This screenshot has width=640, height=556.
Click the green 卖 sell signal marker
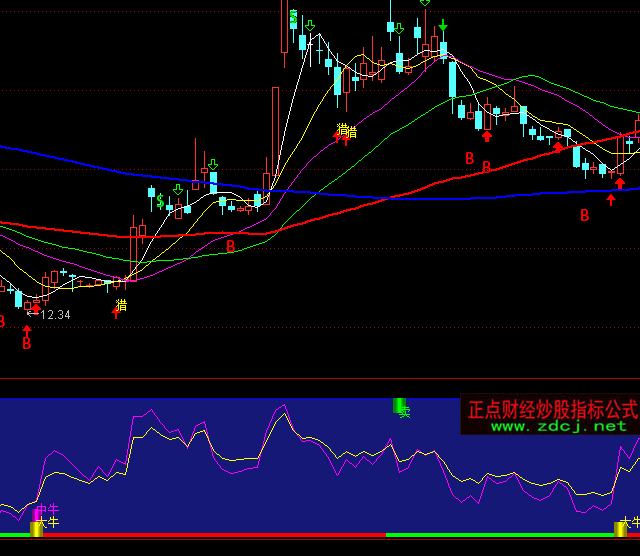[x=401, y=407]
